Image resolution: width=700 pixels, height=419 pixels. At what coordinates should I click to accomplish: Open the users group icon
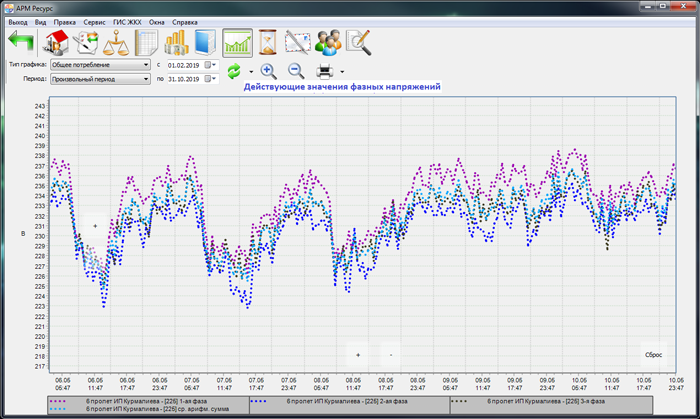[327, 42]
